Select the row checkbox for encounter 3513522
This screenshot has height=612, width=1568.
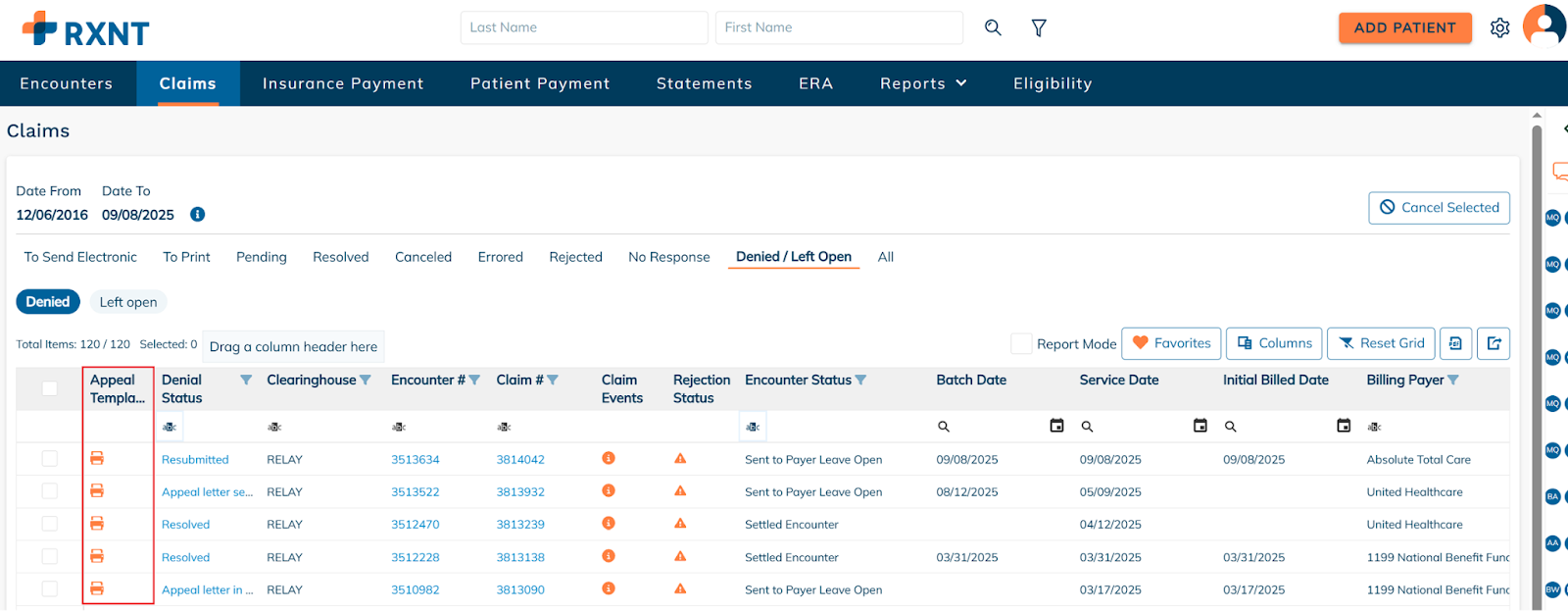tap(49, 491)
